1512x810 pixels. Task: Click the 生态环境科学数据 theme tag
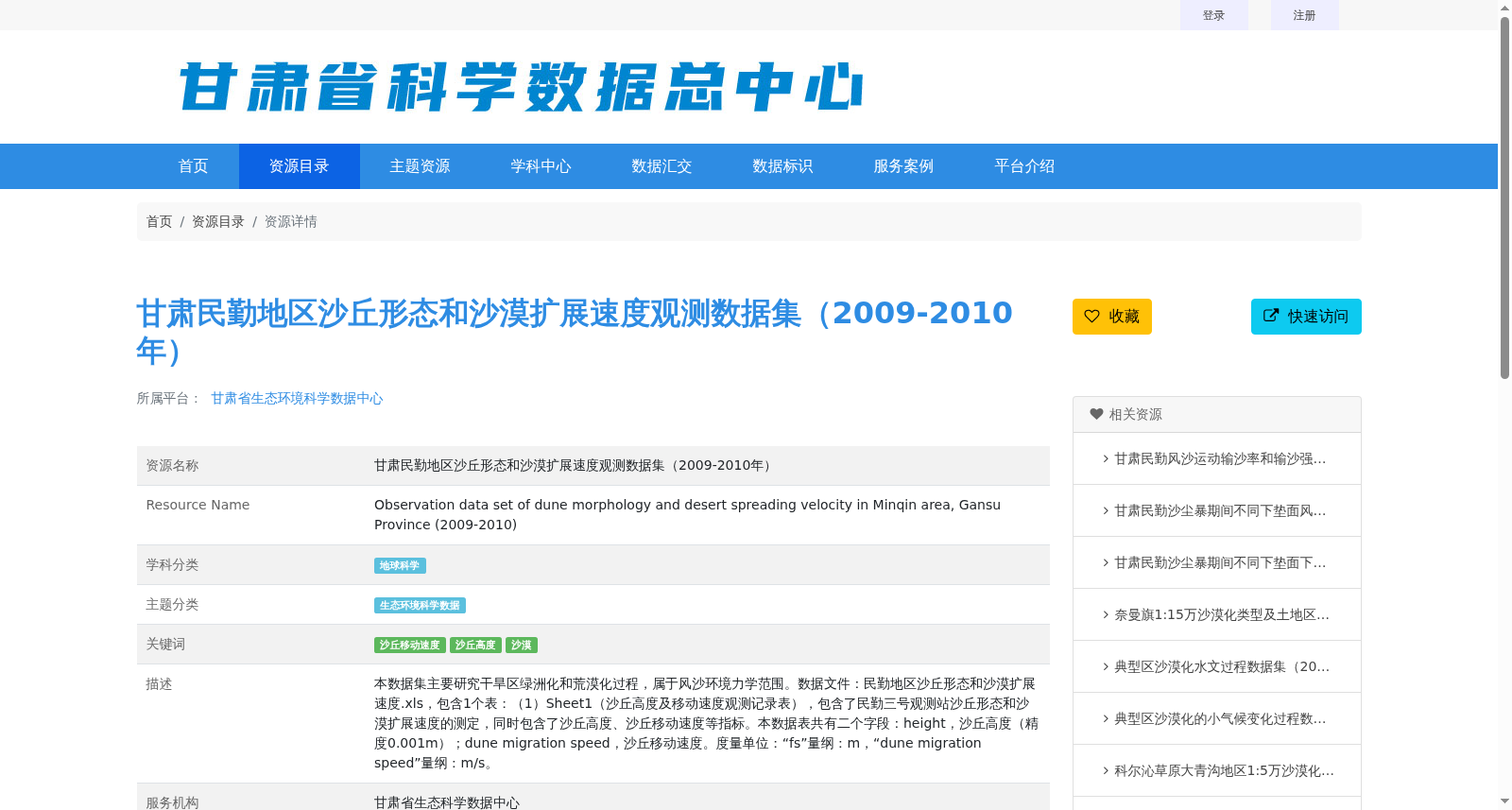[x=420, y=606]
